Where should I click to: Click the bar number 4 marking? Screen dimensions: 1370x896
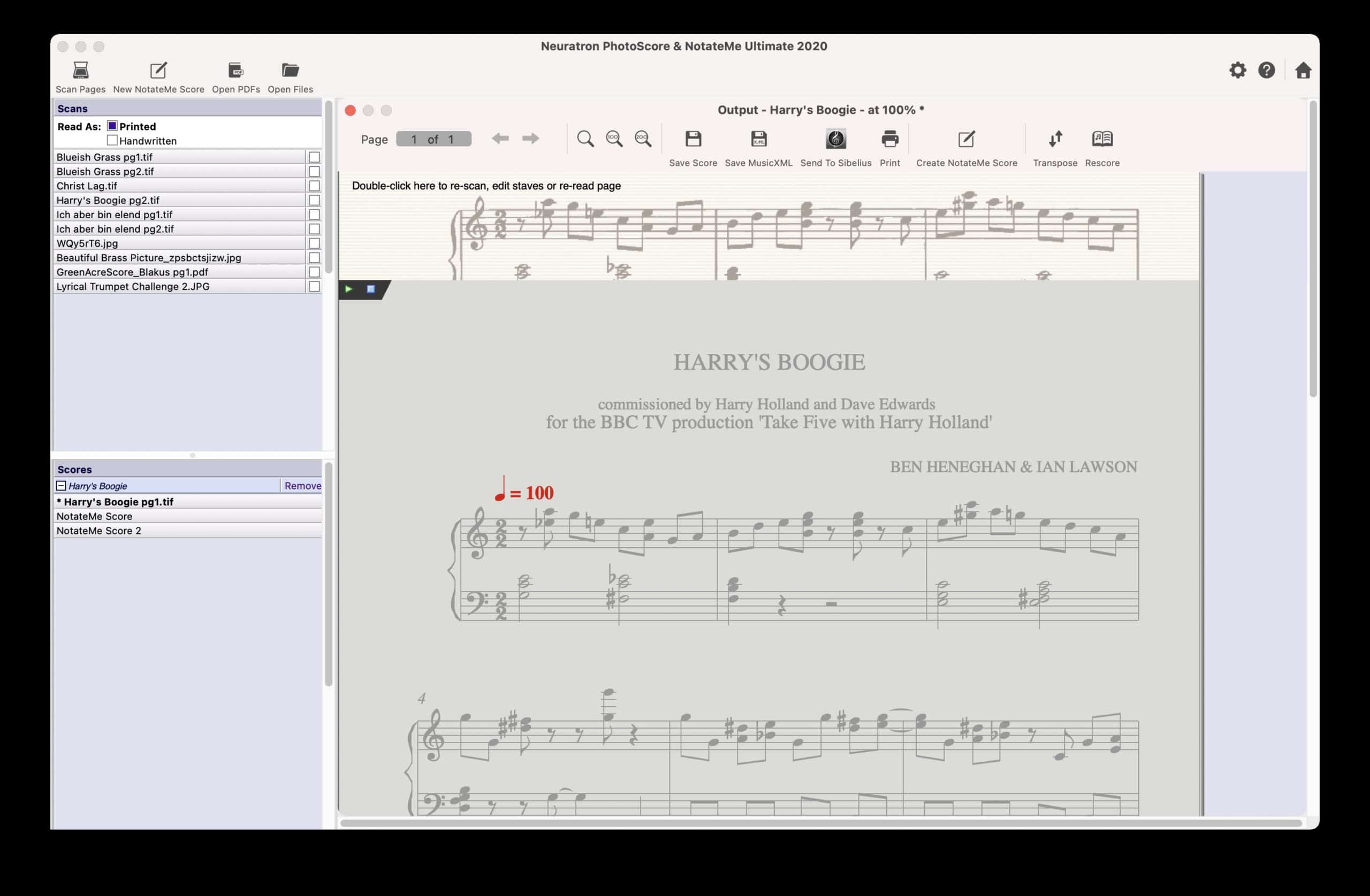[x=421, y=698]
